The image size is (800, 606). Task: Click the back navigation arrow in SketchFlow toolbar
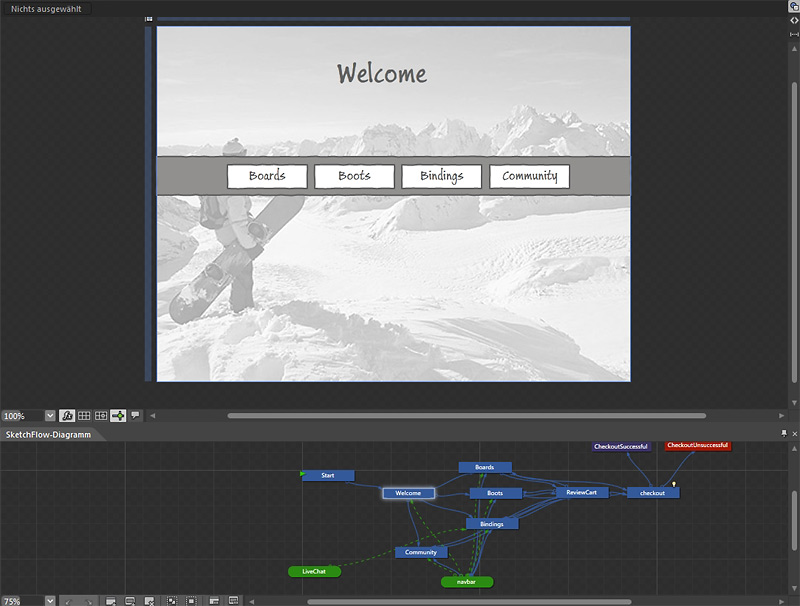click(68, 599)
